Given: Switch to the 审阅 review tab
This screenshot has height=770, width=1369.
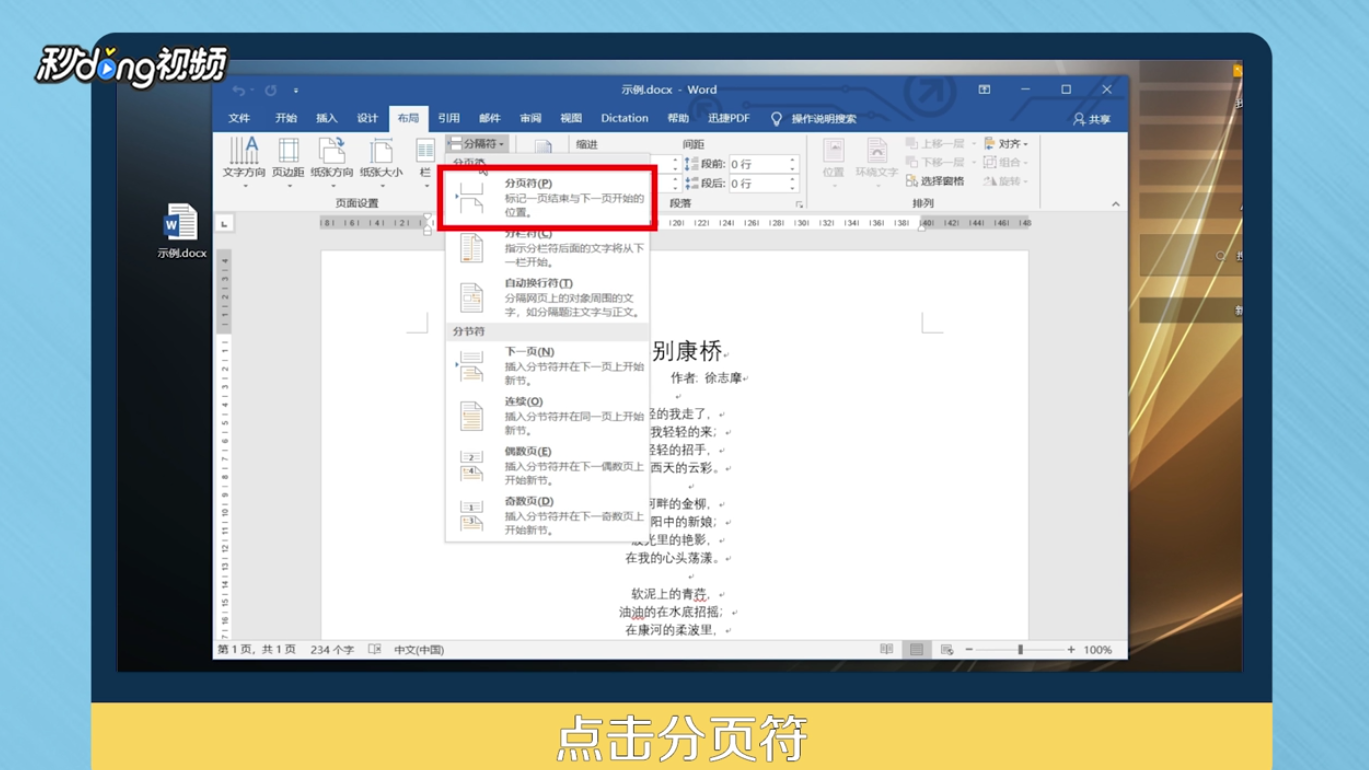Looking at the screenshot, I should tap(531, 118).
